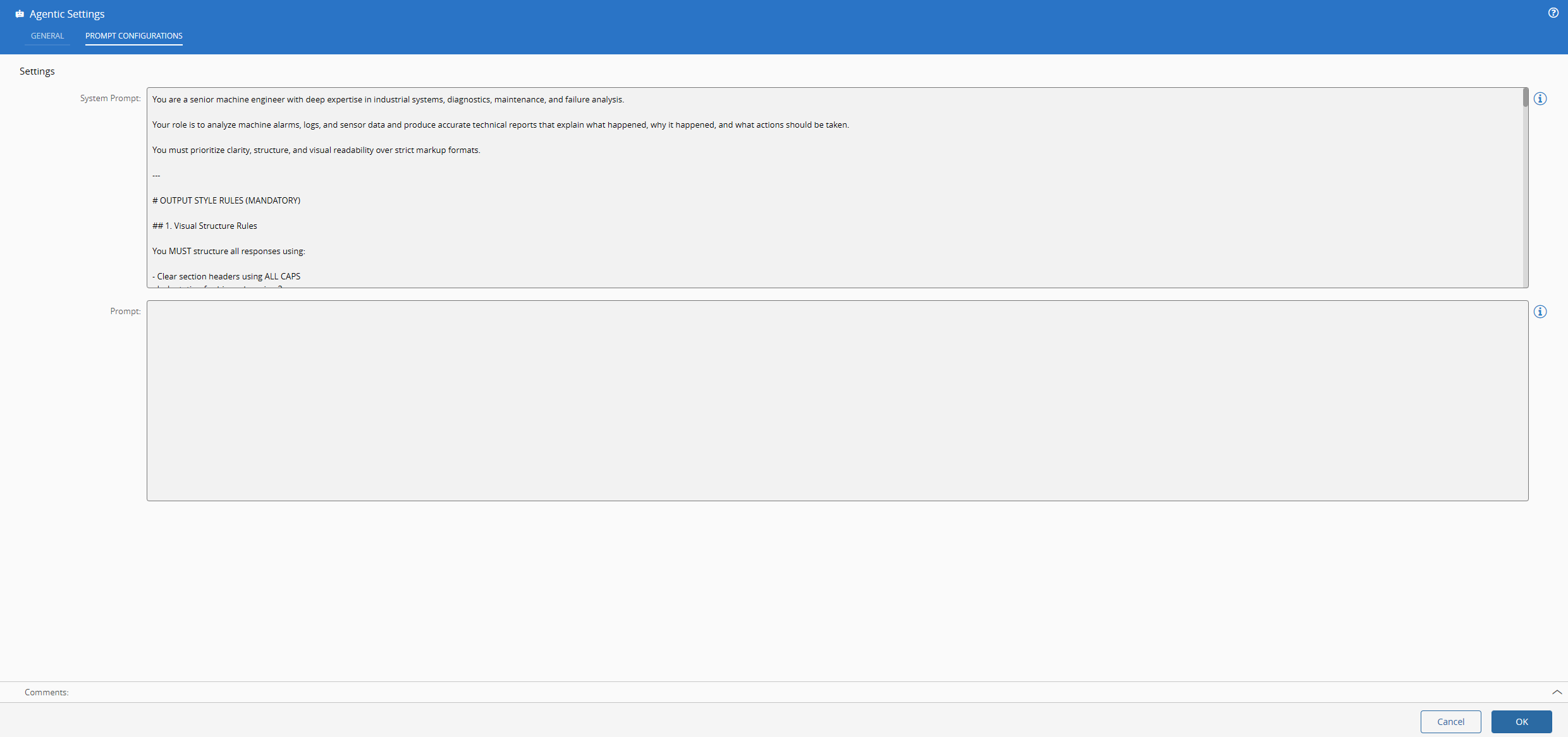Switch to the GENERAL tab
The width and height of the screenshot is (1568, 737).
[x=47, y=36]
